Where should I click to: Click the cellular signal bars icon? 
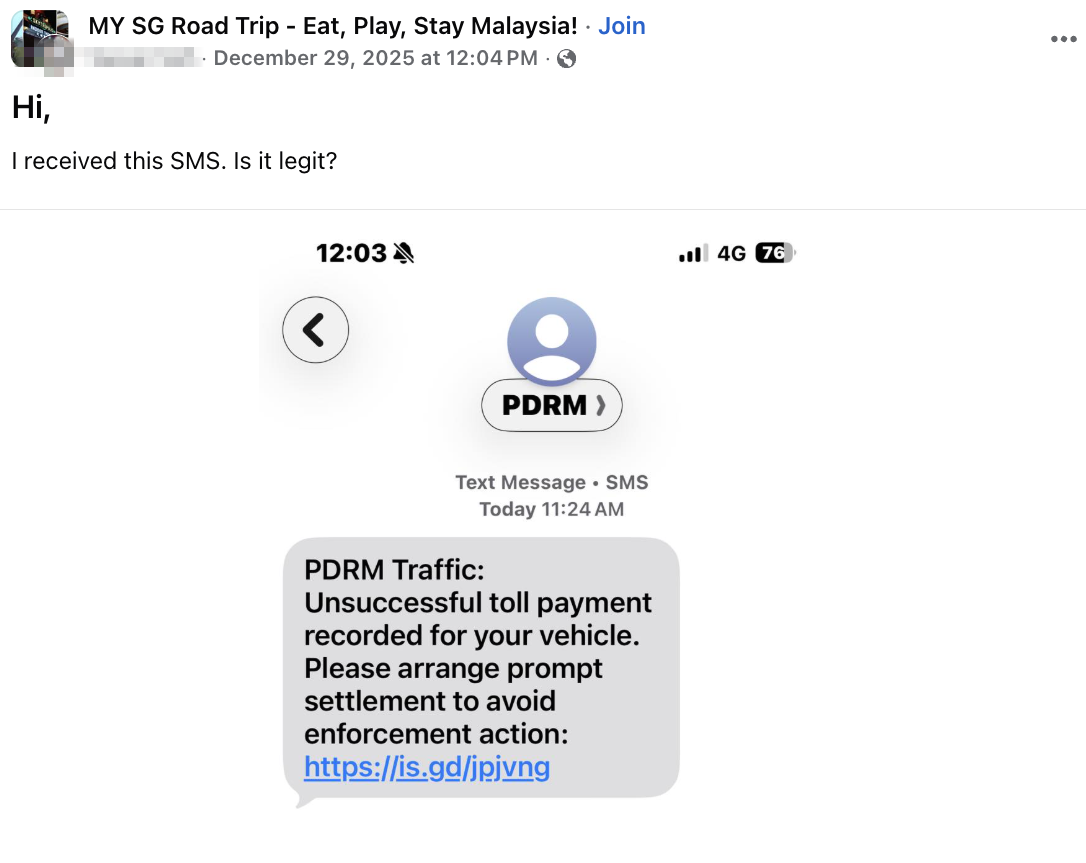coord(692,254)
